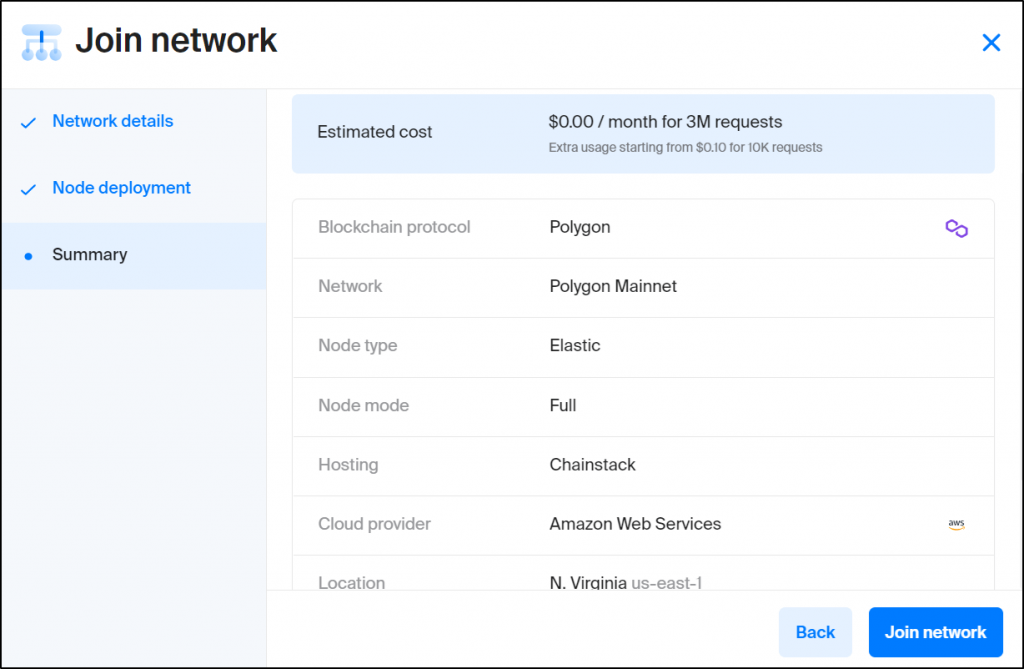Click the Elastic node type value
The width and height of the screenshot is (1024, 669).
coord(575,345)
